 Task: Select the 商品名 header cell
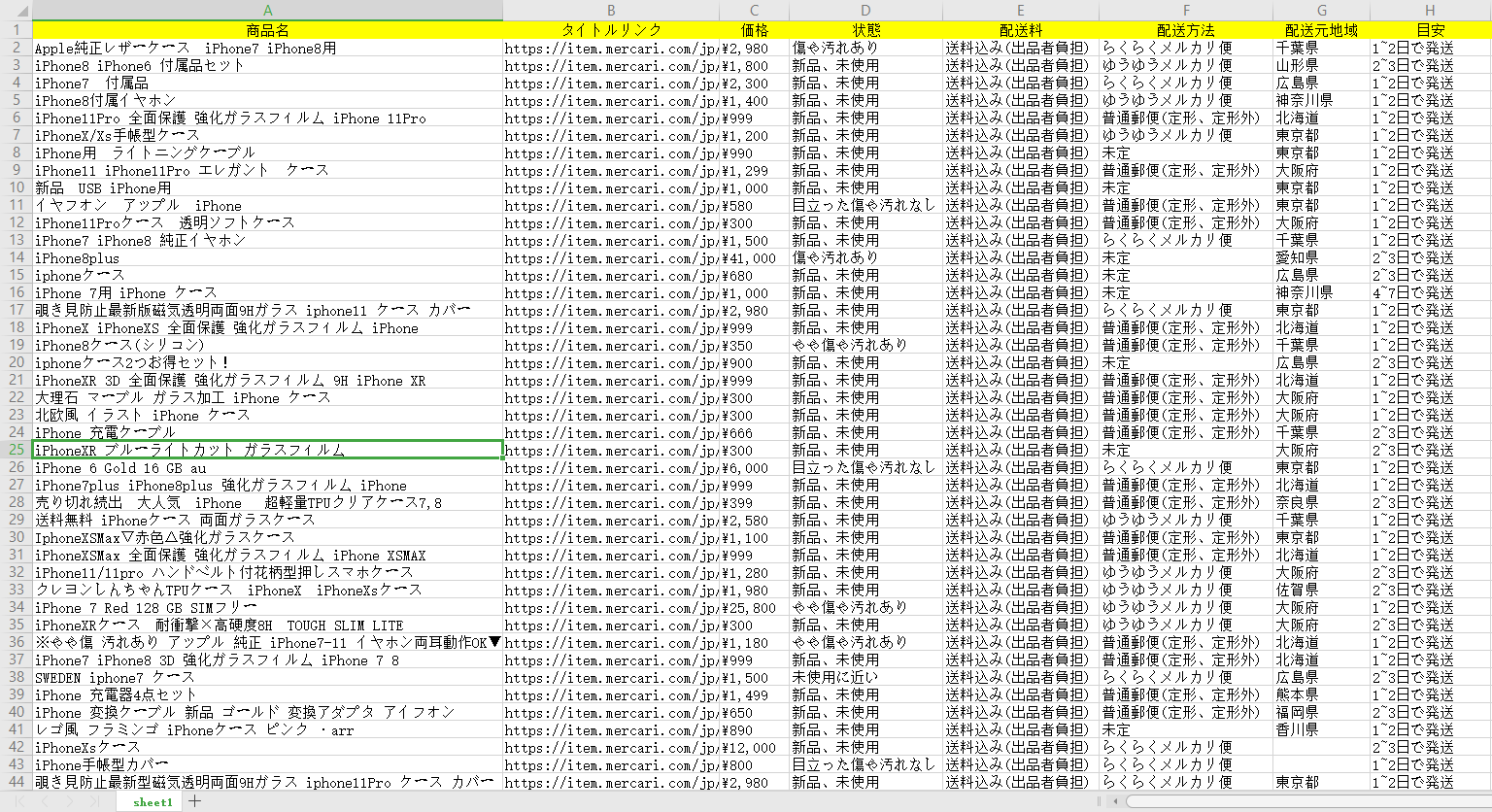point(267,30)
